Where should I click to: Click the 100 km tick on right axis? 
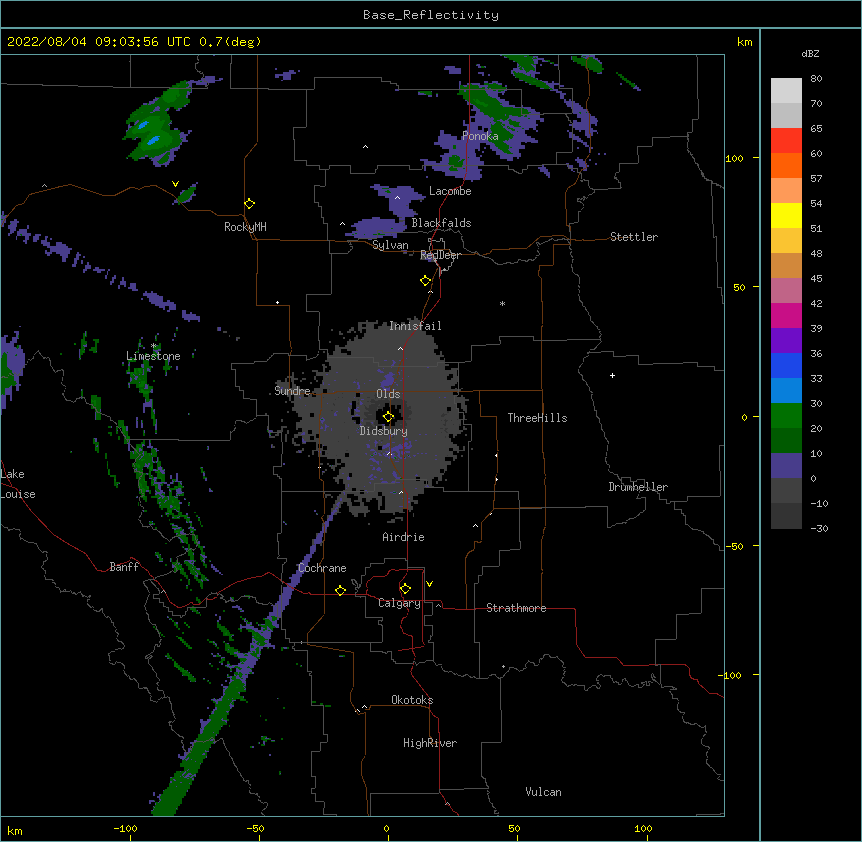point(734,158)
